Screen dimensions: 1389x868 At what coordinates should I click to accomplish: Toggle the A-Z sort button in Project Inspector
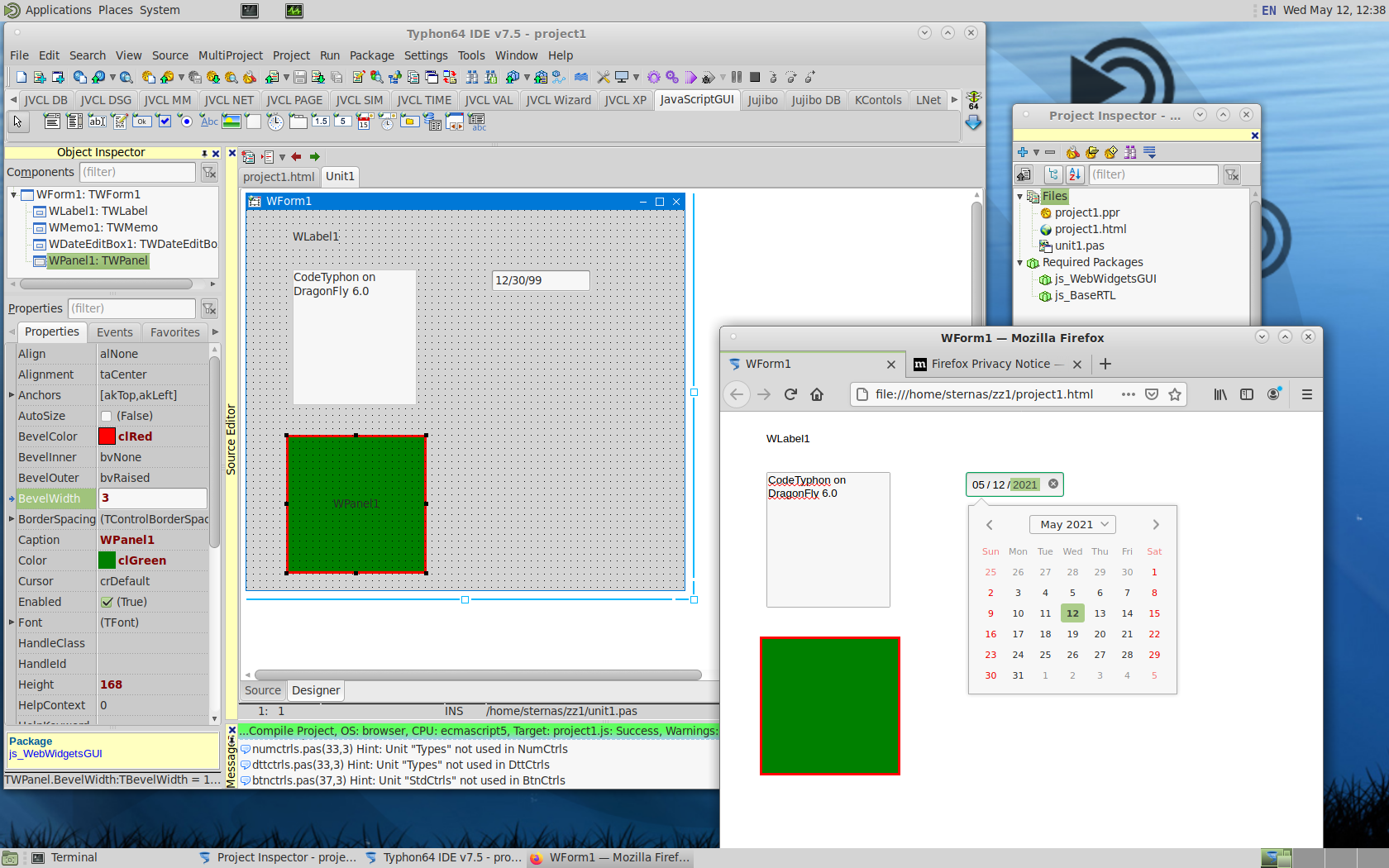pyautogui.click(x=1075, y=174)
